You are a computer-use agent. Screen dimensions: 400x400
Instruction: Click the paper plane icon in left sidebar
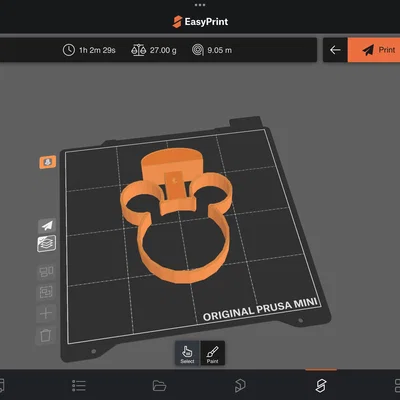(47, 226)
